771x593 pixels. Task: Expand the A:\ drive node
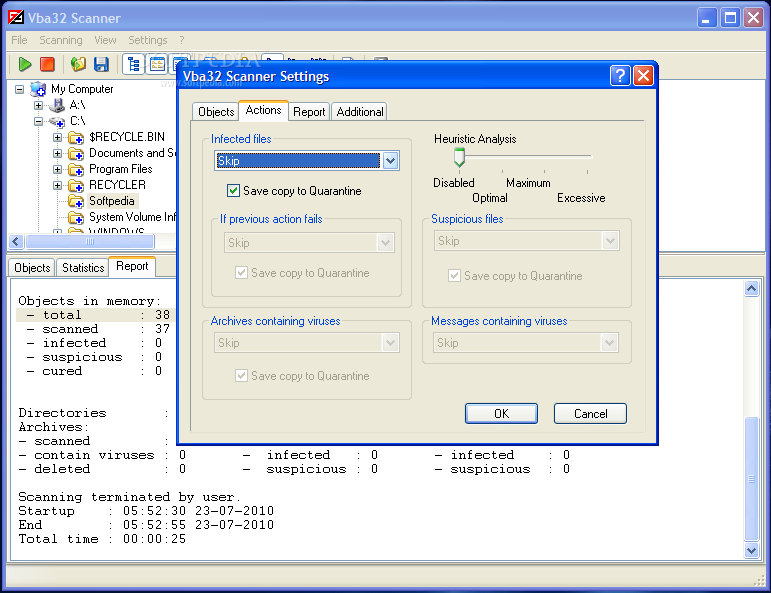[38, 105]
